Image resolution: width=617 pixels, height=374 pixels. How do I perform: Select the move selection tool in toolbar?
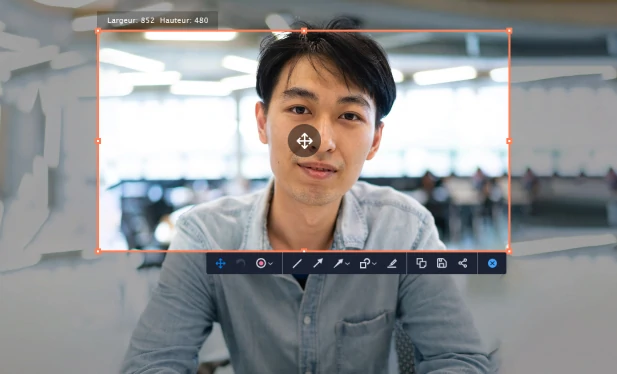point(220,263)
